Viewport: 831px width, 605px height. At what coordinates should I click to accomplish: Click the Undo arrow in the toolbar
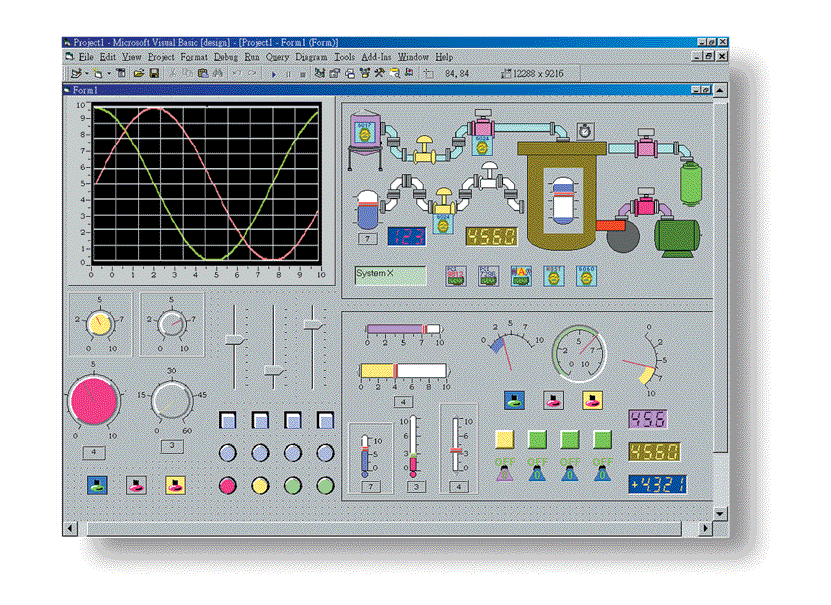click(x=237, y=74)
